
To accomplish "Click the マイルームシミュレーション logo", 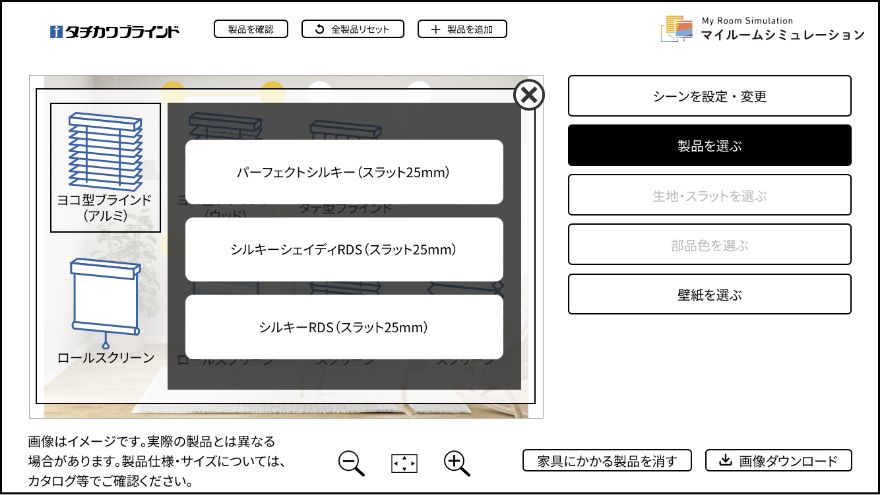I will (763, 29).
